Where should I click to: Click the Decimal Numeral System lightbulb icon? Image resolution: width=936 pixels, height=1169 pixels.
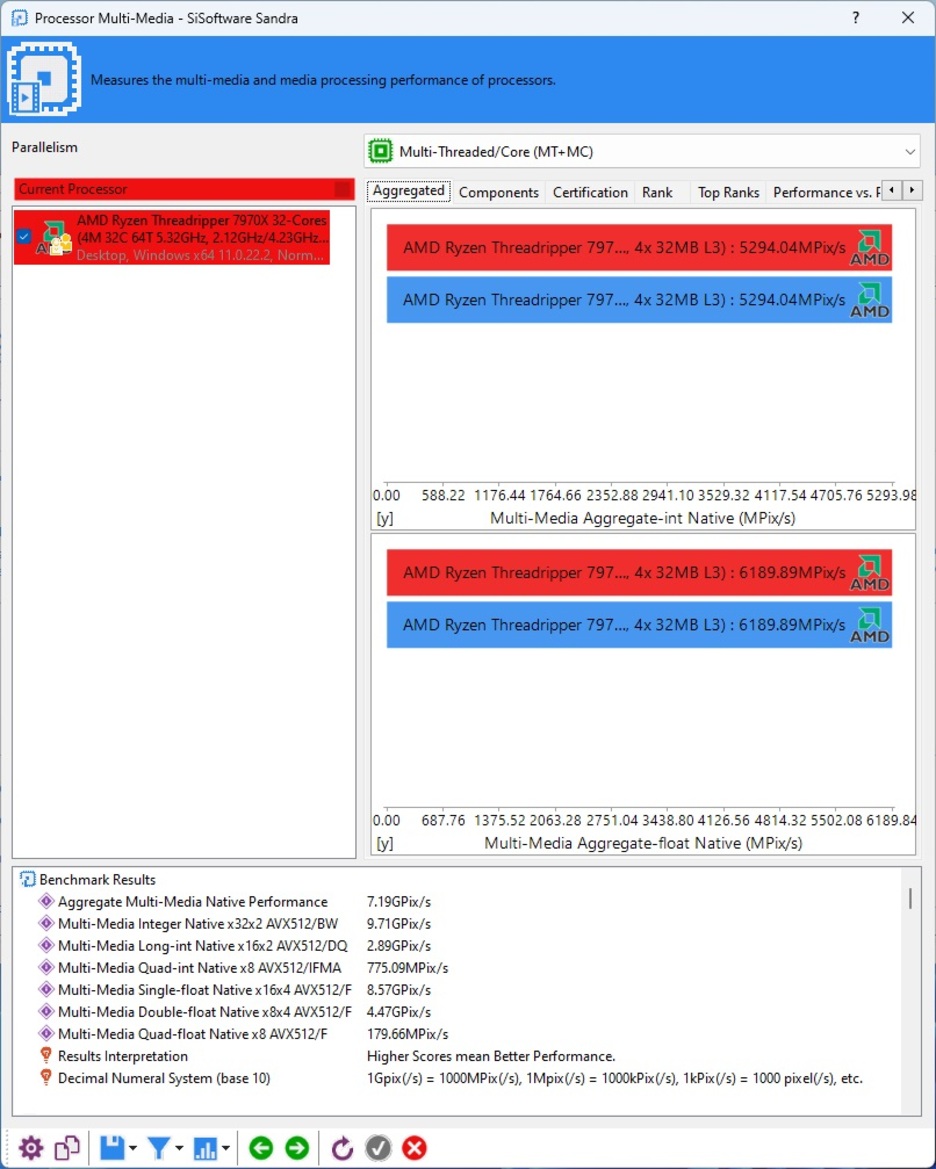[45, 1078]
